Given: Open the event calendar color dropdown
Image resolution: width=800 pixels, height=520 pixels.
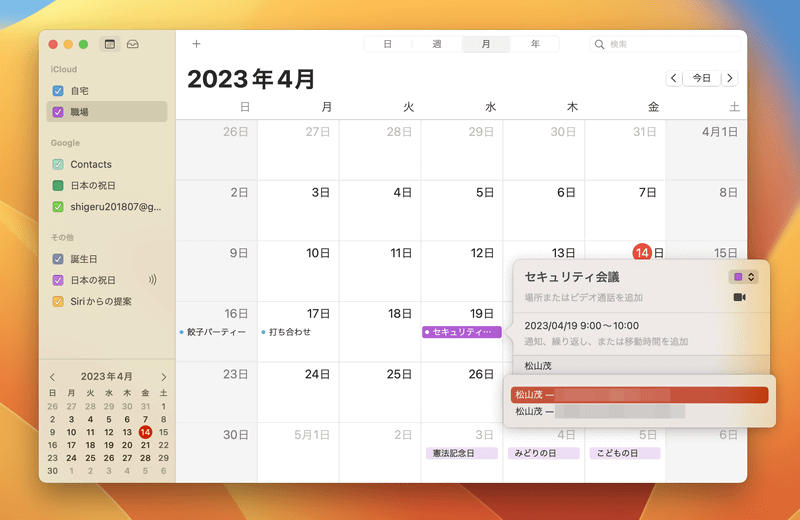Looking at the screenshot, I should 743,277.
